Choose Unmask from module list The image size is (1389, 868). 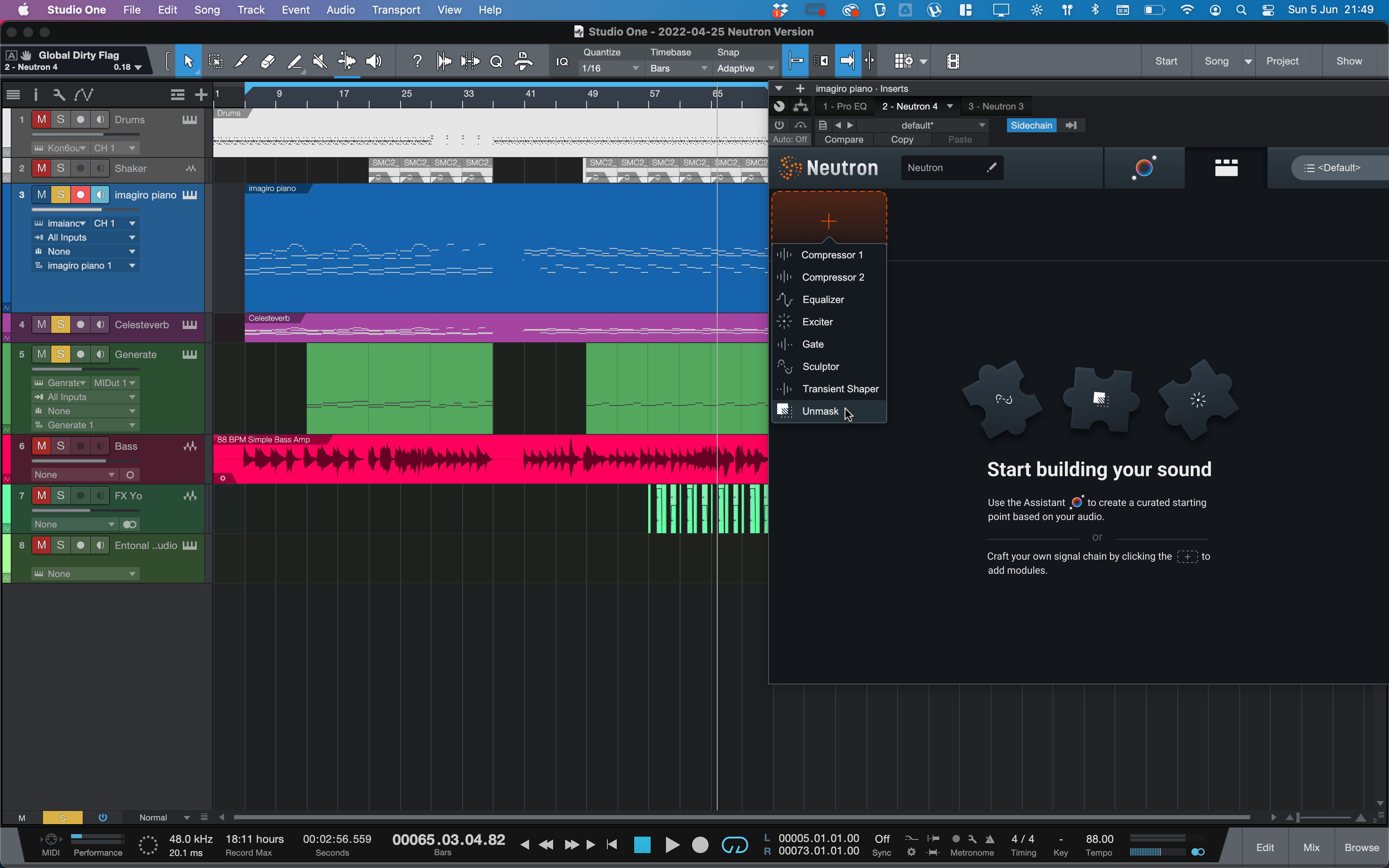coord(820,411)
